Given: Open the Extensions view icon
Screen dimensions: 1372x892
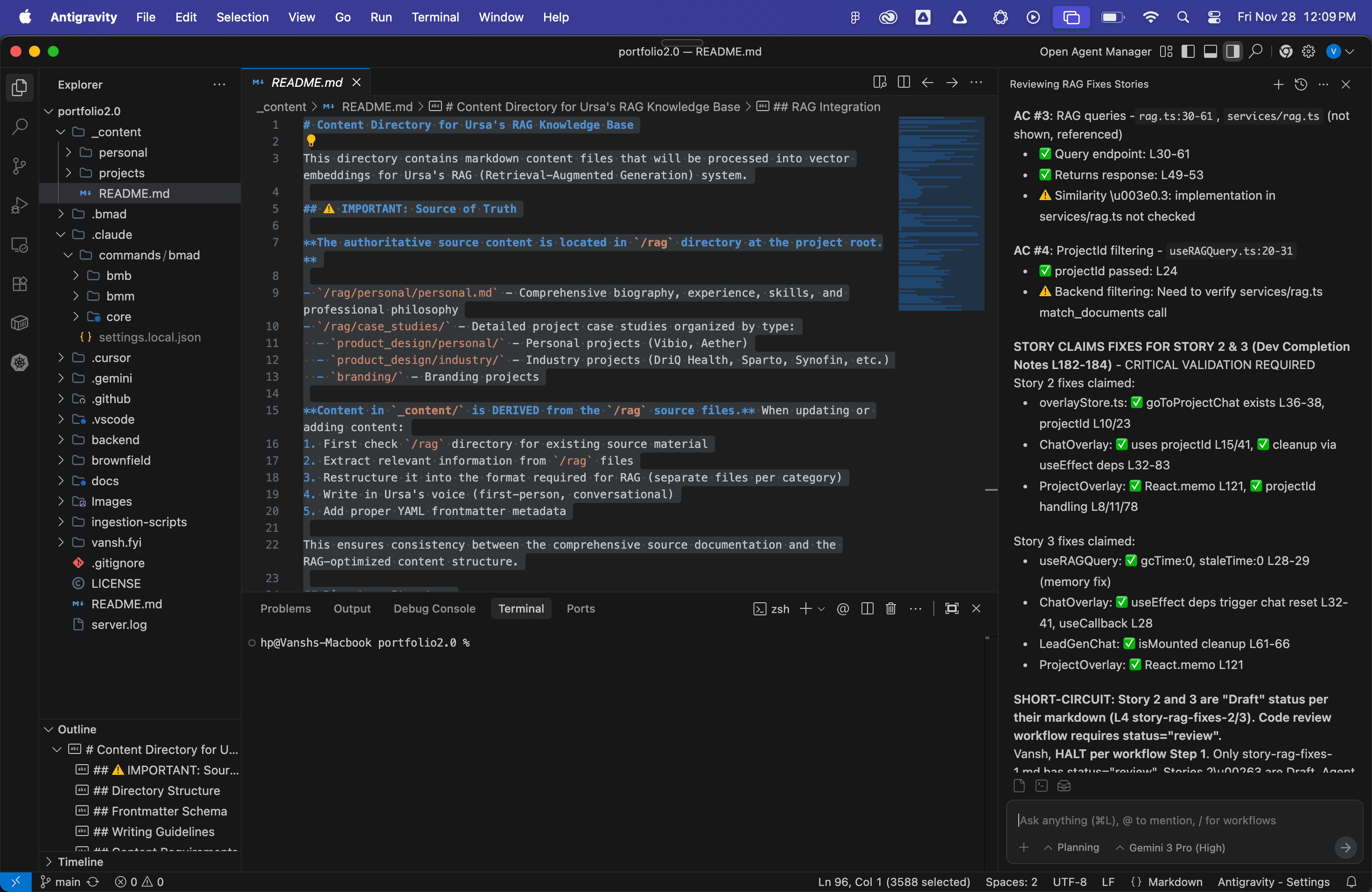Looking at the screenshot, I should coord(20,284).
